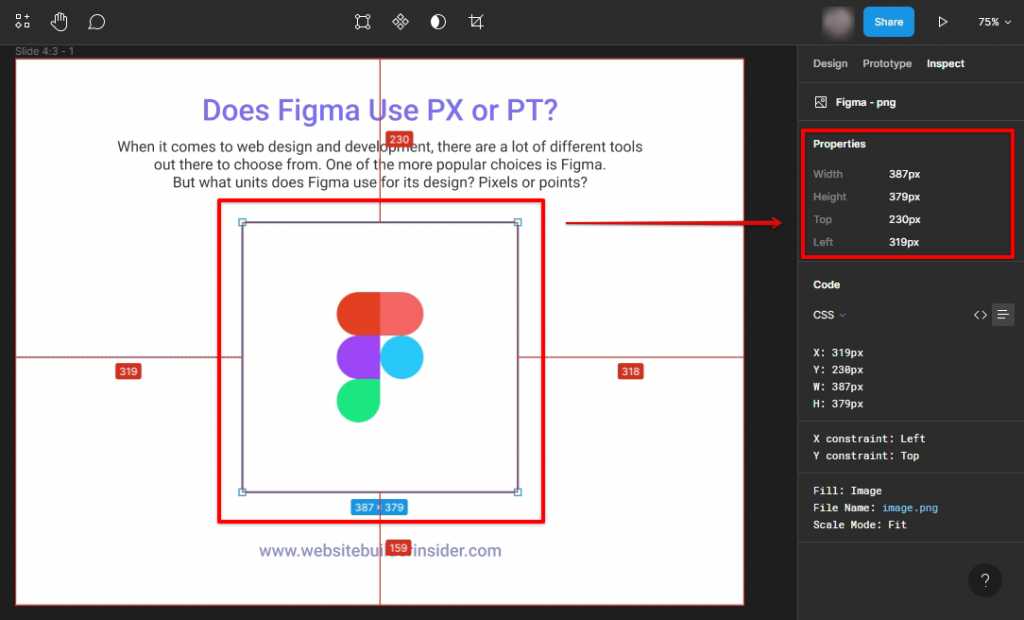This screenshot has width=1024, height=620.
Task: Click the blue Share button
Action: click(888, 21)
